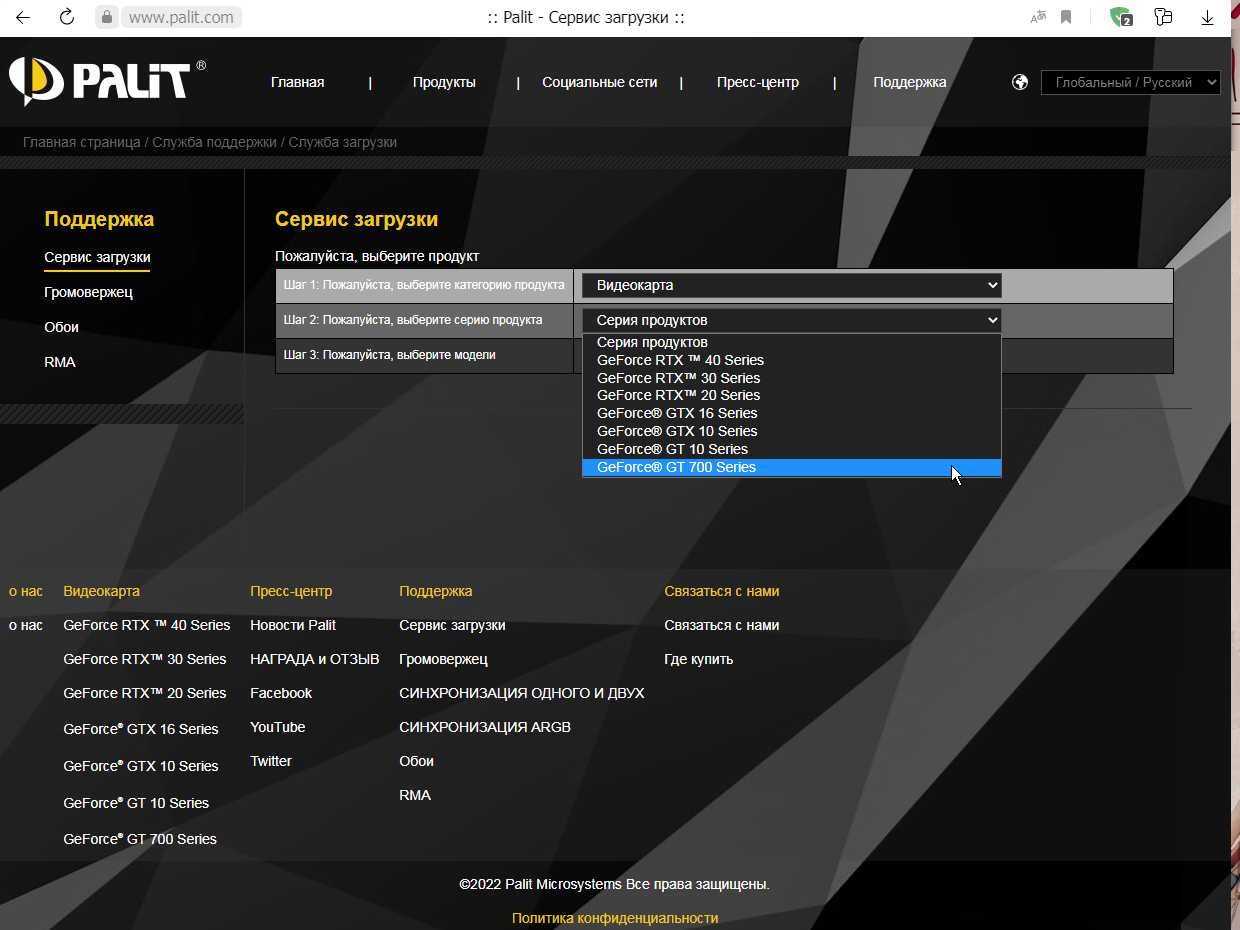Select GeForce RTX 40 Series in the dropdown list

pyautogui.click(x=792, y=360)
